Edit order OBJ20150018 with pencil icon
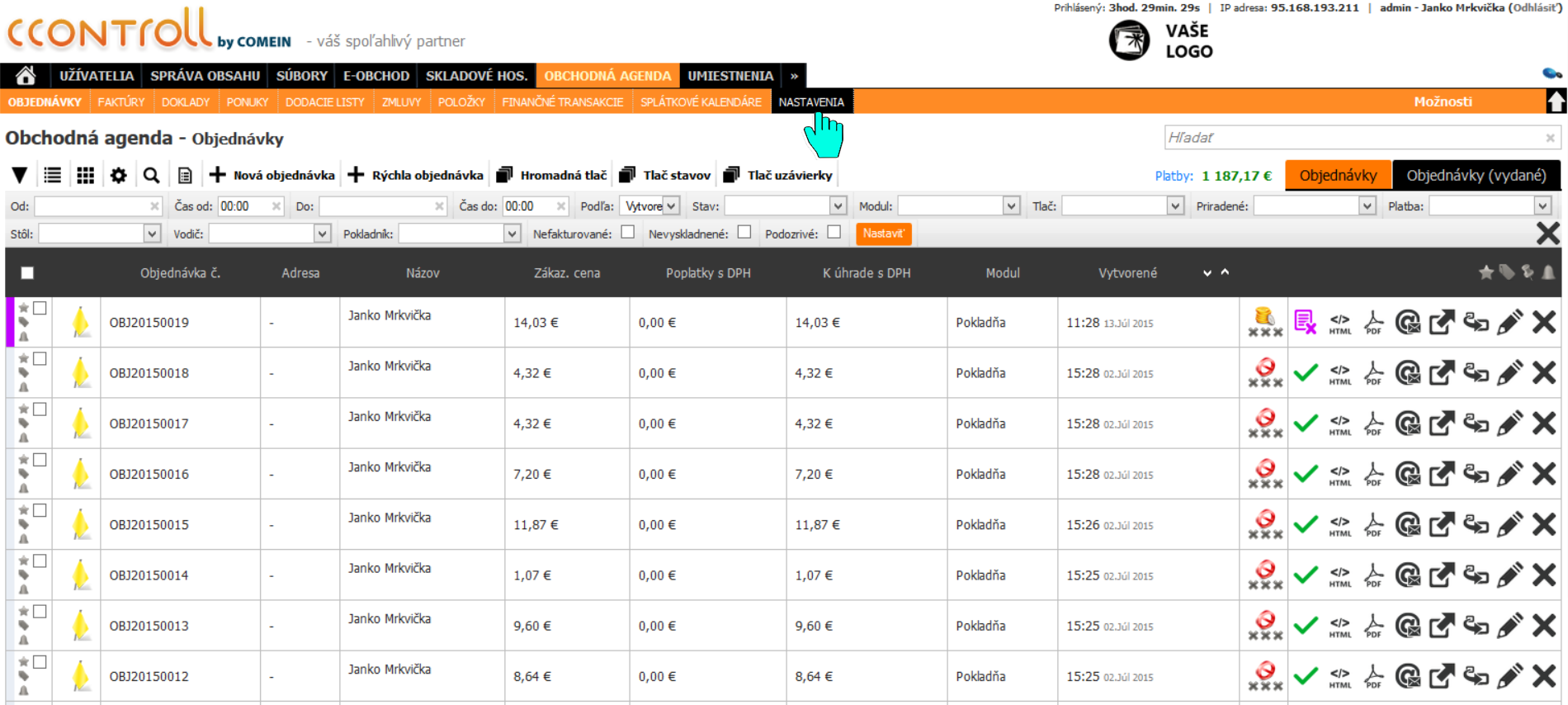Viewport: 1568px width, 705px height. 1509,373
